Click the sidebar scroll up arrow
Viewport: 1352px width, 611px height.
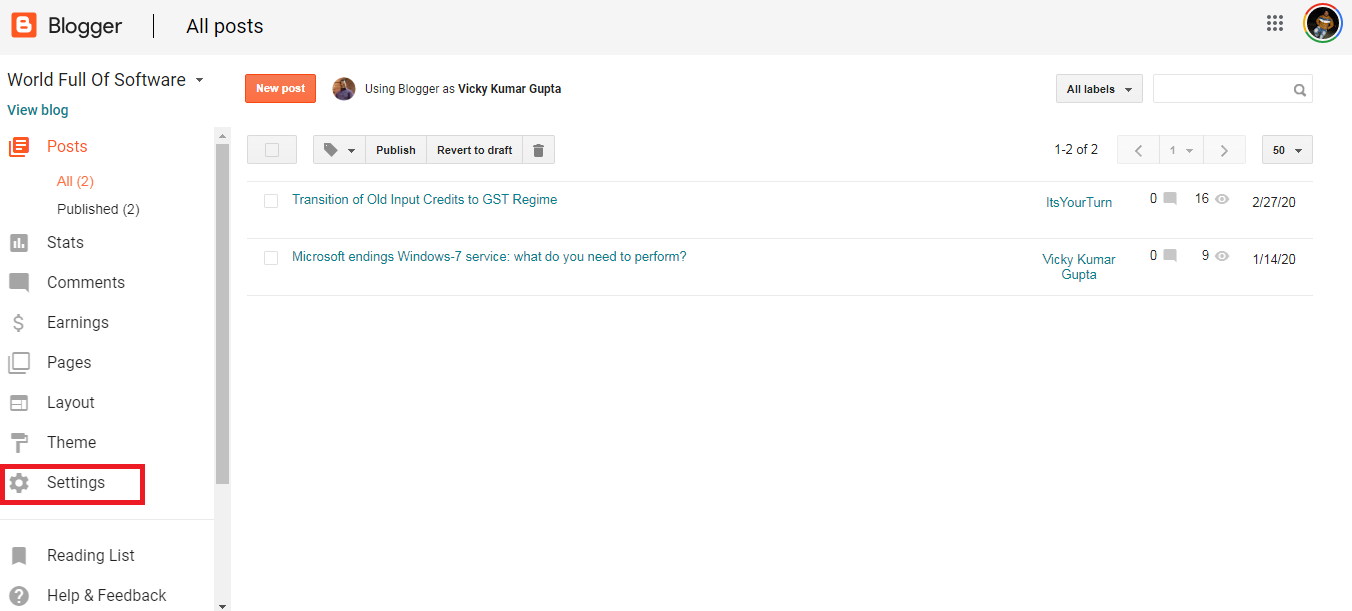(222, 135)
